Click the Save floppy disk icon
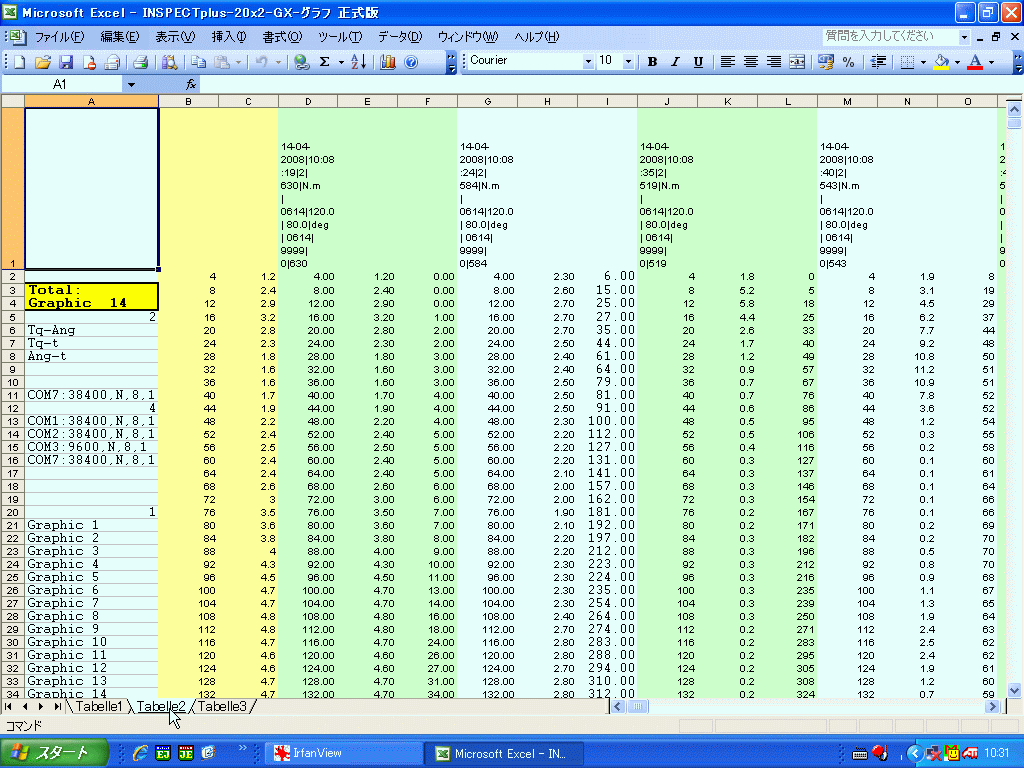Viewport: 1024px width, 768px height. click(x=66, y=62)
